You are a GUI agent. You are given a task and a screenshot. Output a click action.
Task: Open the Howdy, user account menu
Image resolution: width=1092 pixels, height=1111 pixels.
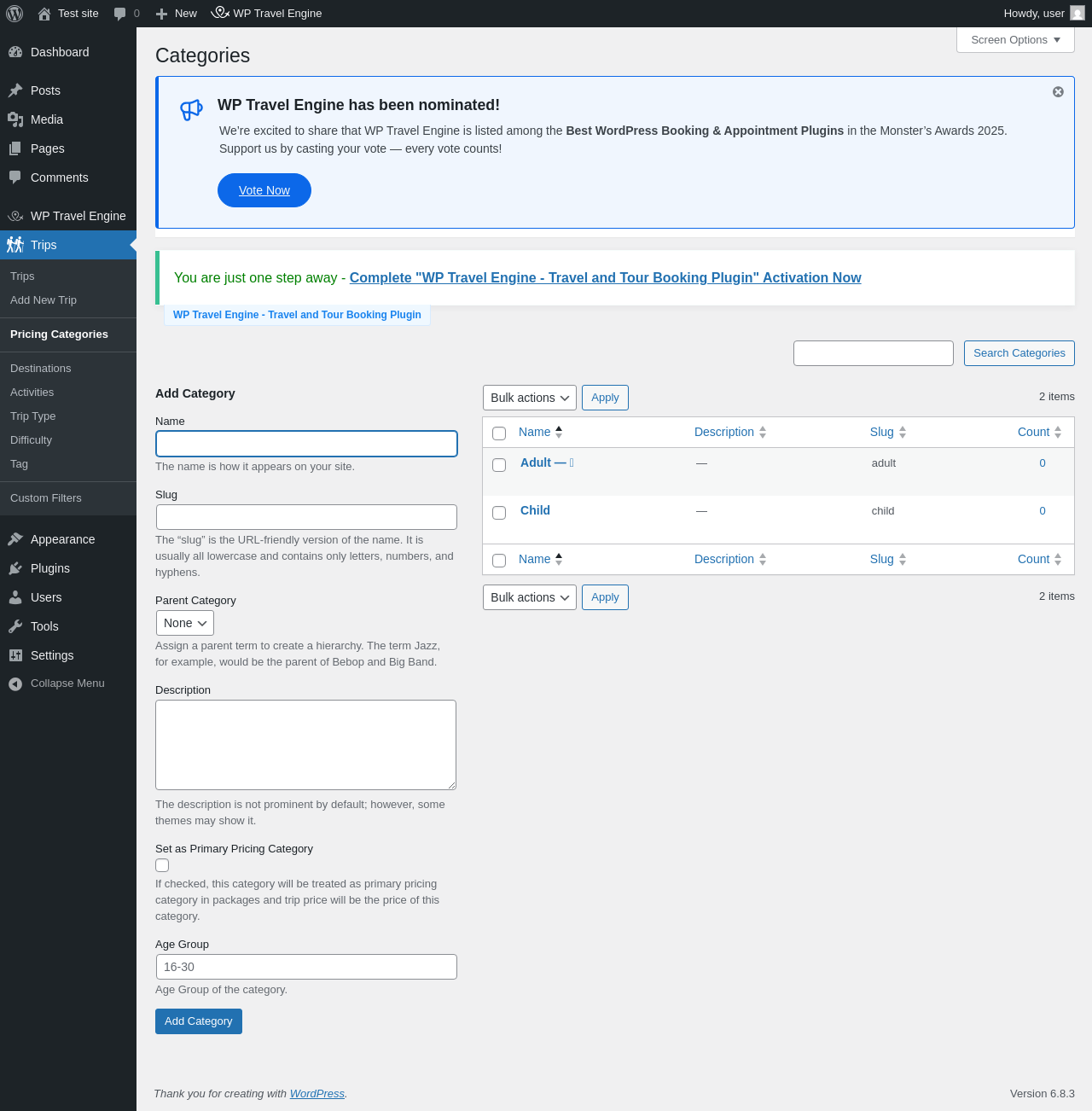point(1043,14)
